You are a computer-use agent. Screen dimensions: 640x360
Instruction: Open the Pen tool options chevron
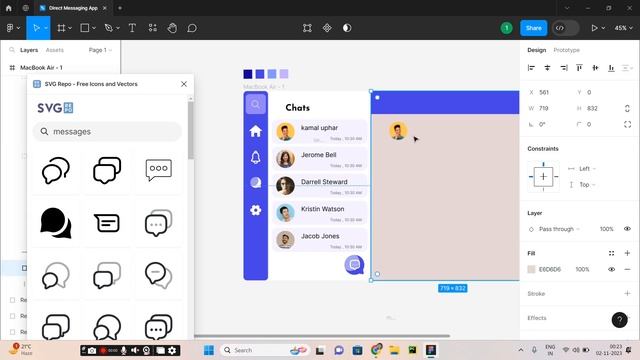tap(118, 28)
